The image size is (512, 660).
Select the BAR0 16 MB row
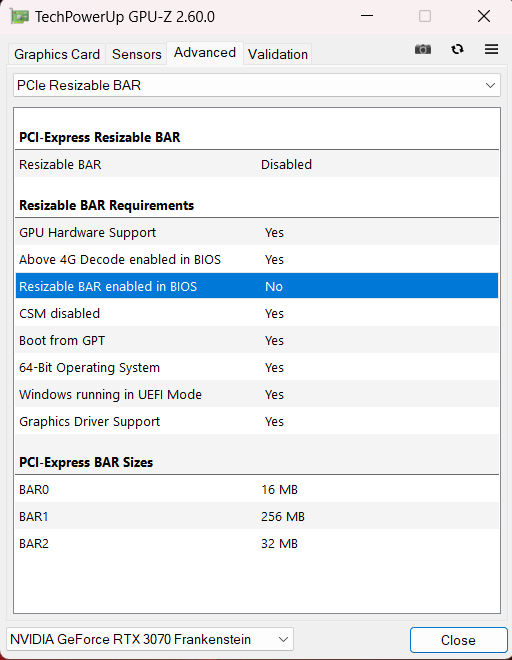coord(257,490)
